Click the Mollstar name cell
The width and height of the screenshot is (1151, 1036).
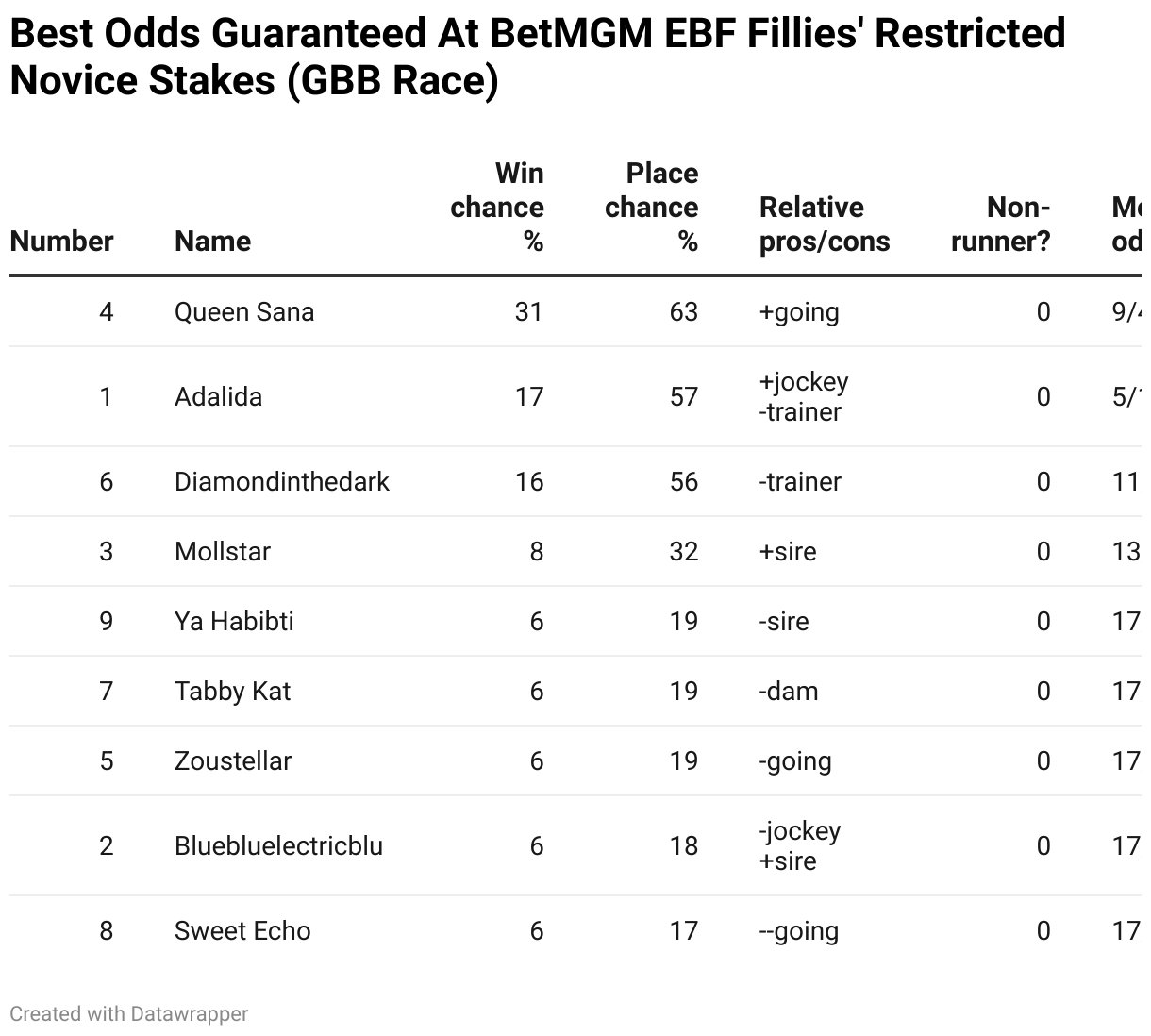[223, 552]
